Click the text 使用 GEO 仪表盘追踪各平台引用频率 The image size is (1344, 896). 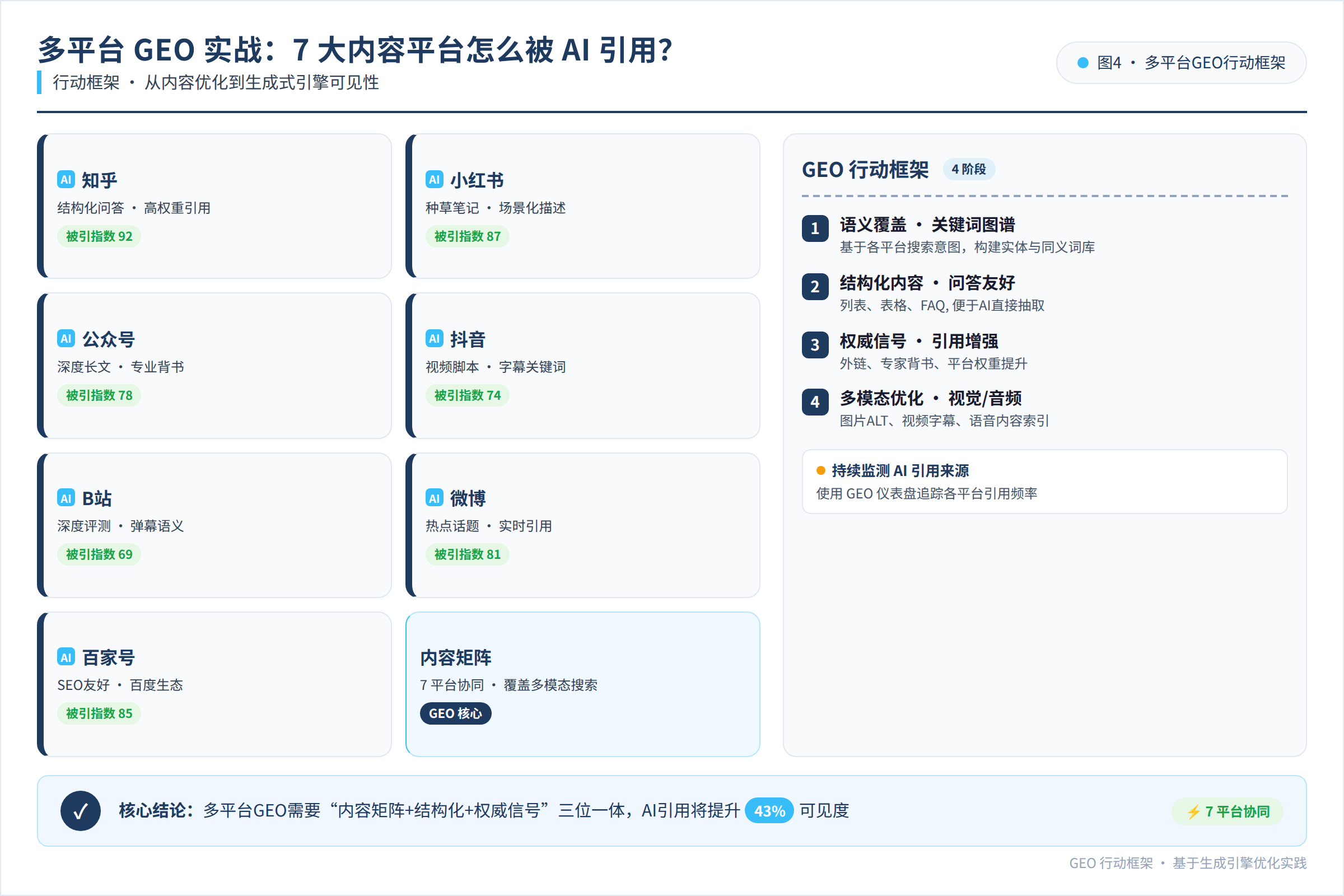pyautogui.click(x=926, y=494)
